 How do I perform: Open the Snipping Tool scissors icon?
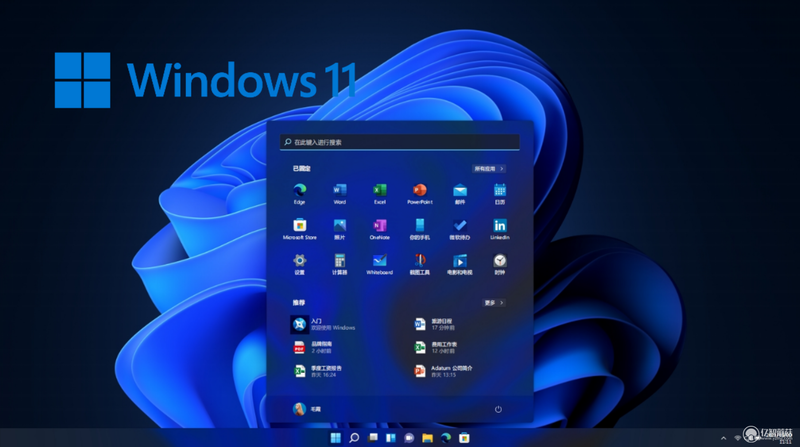tap(419, 261)
